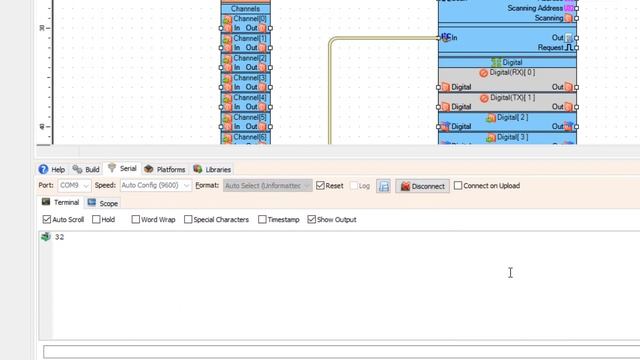
Task: Select the Channels header label
Action: click(245, 9)
